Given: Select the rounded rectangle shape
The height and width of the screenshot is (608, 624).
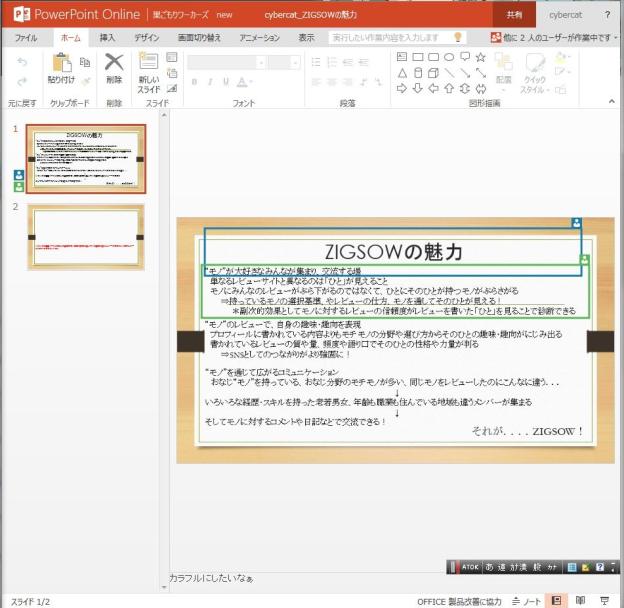Looking at the screenshot, I should (433, 57).
